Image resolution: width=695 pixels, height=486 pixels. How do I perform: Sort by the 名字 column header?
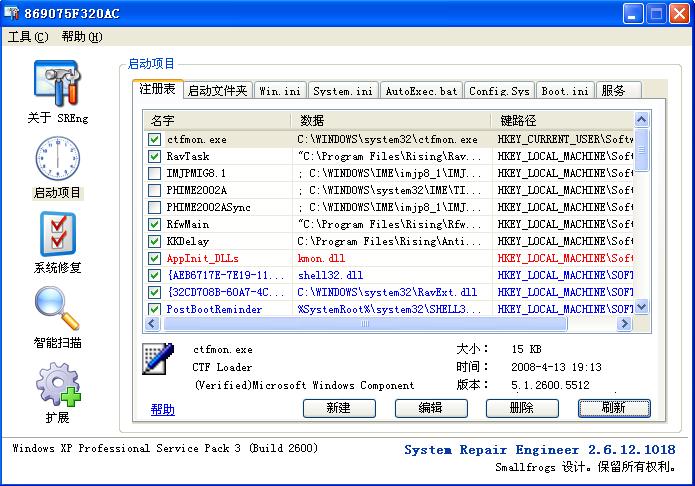click(217, 120)
